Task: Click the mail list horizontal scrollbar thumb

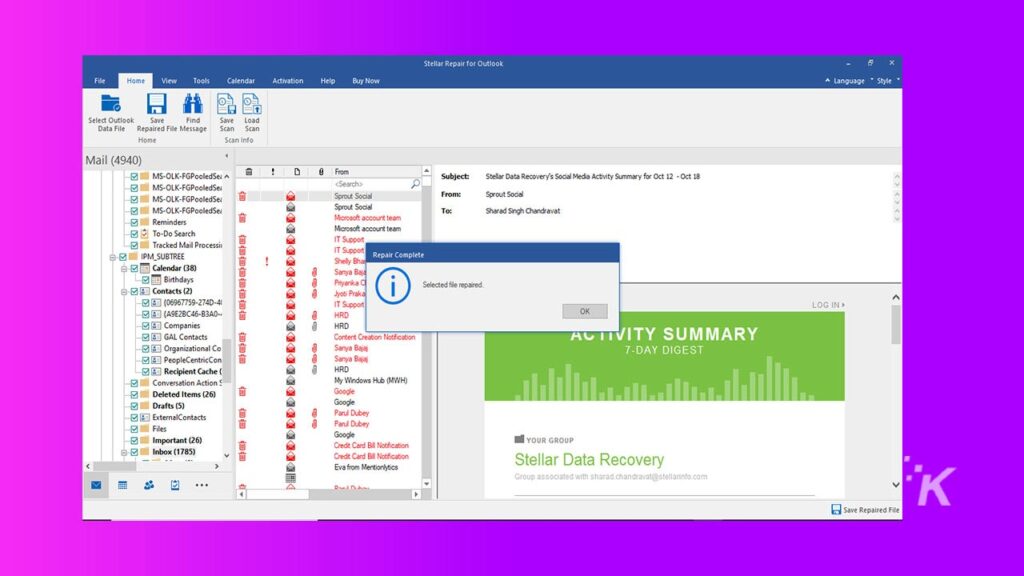Action: [278, 494]
